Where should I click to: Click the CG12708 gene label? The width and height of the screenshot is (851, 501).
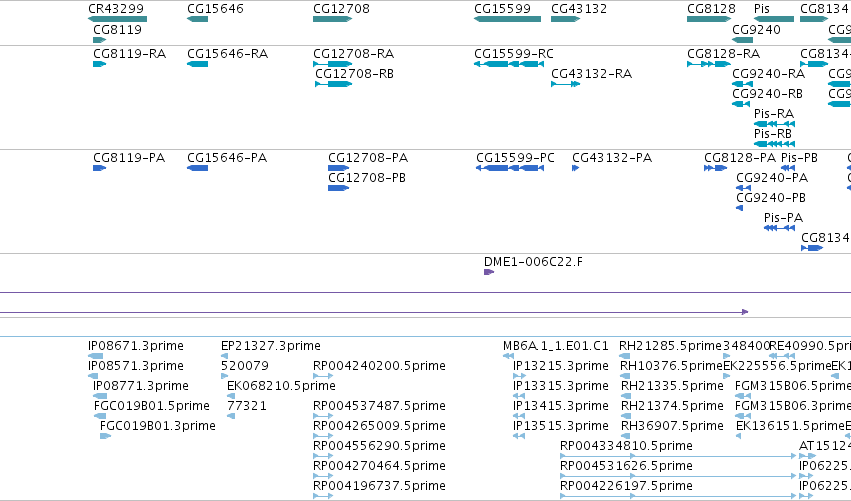(341, 9)
